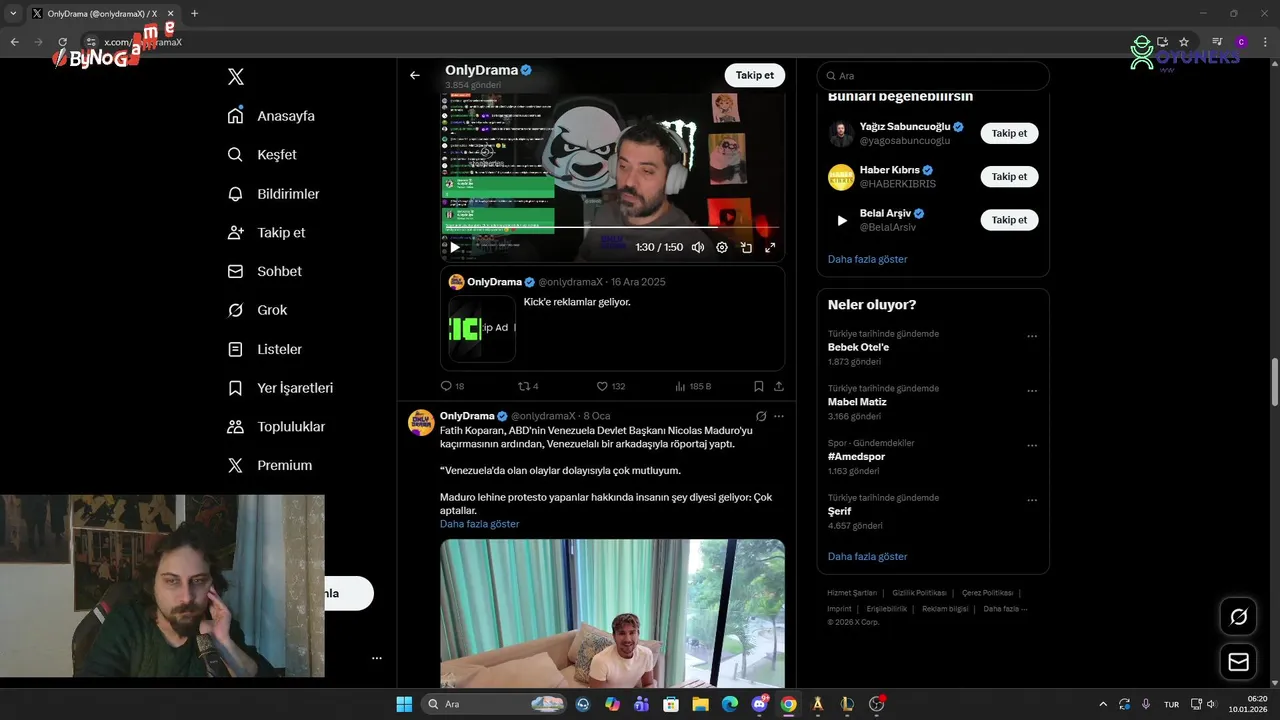The image size is (1280, 720).
Task: Open video settings gear icon
Action: click(722, 247)
